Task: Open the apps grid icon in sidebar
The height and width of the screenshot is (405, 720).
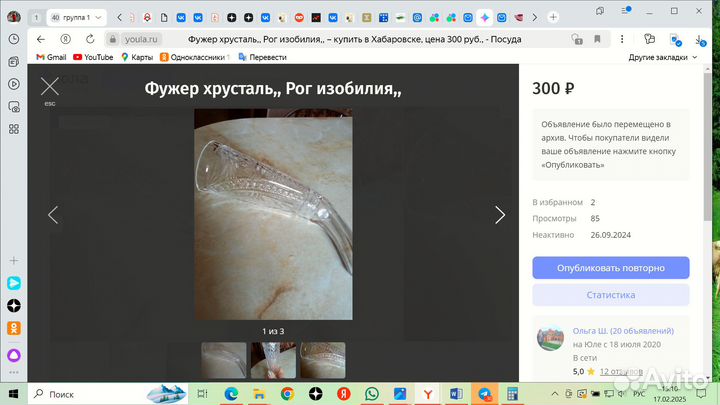Action: pyautogui.click(x=14, y=129)
